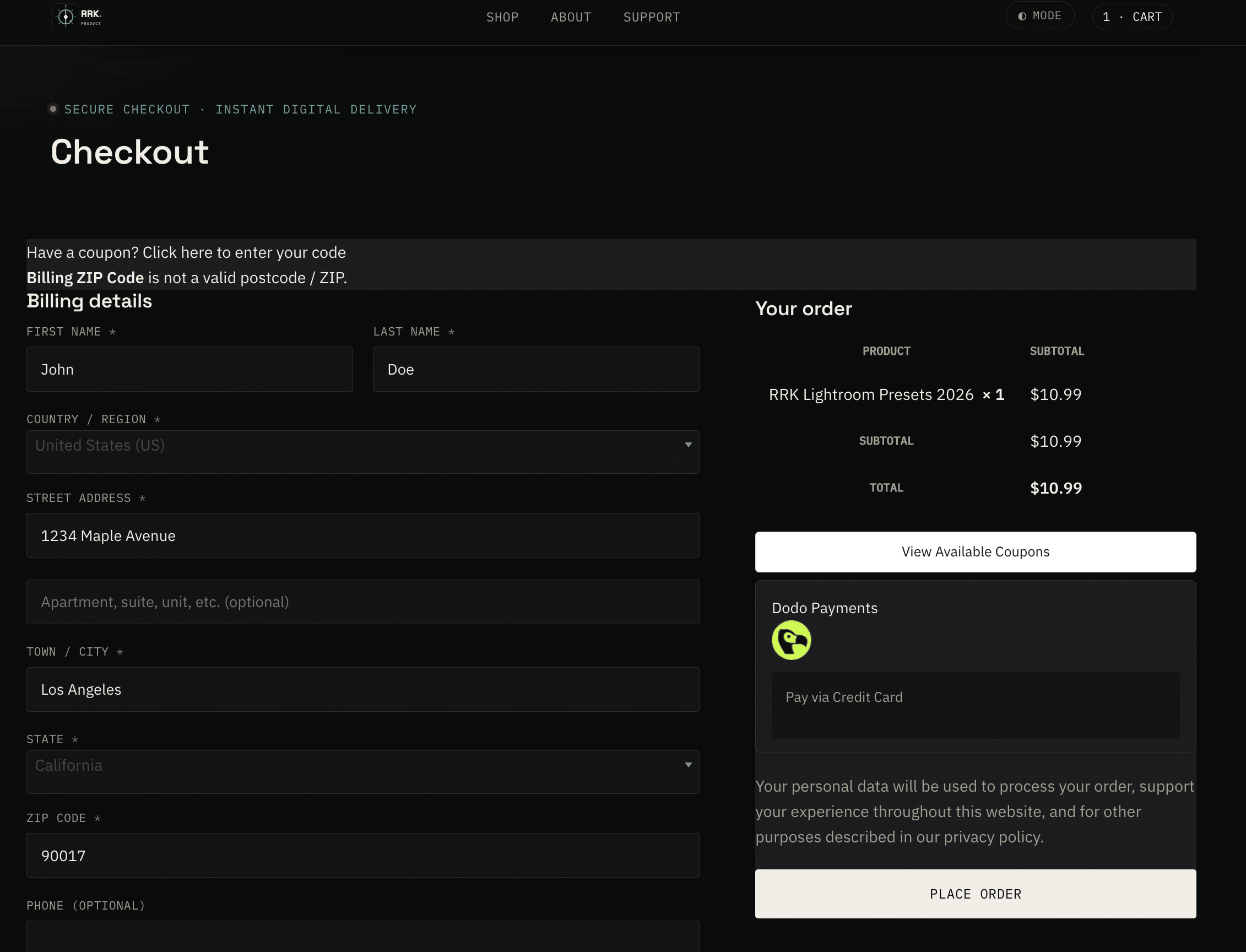This screenshot has height=952, width=1246.
Task: Click the Apartment, suite, unit optional field
Action: click(362, 601)
